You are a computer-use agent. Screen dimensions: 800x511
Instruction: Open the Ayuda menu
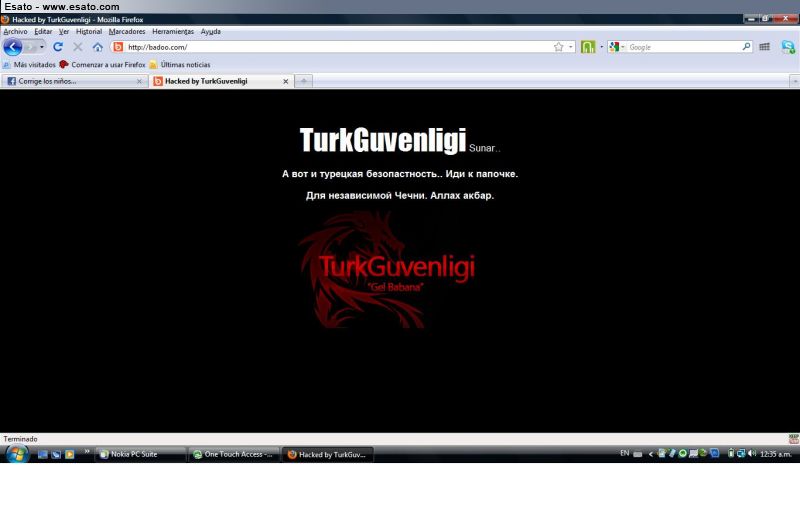point(211,32)
